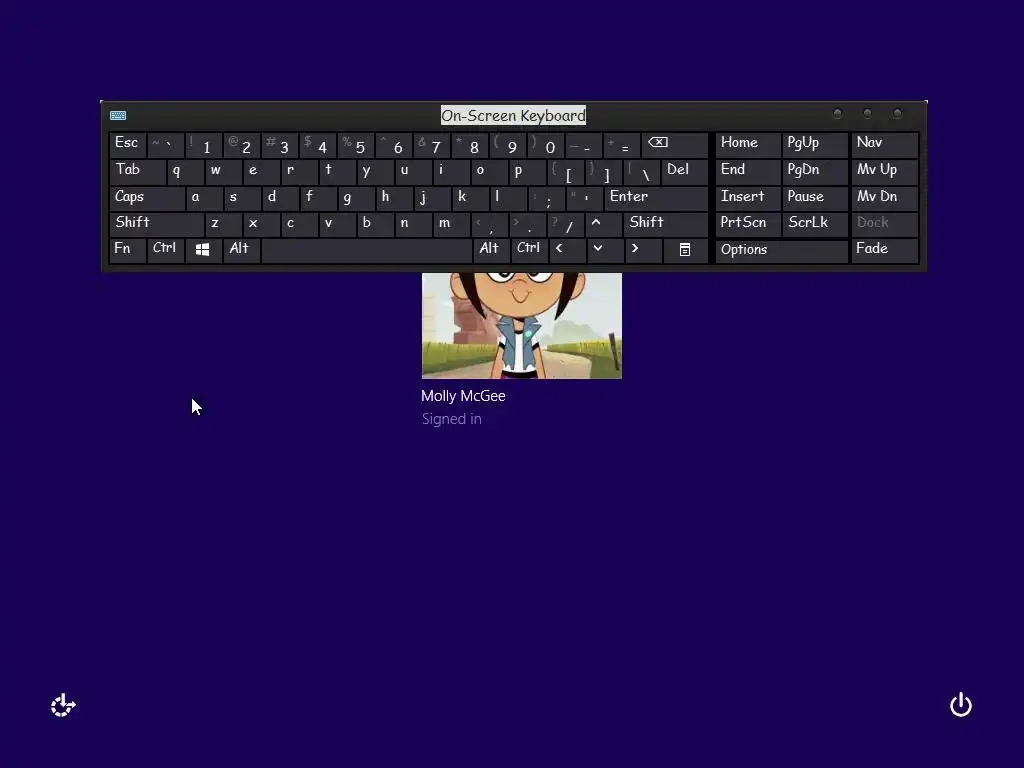Click the letter t key
Viewport: 1024px width, 768px height.
click(337, 170)
